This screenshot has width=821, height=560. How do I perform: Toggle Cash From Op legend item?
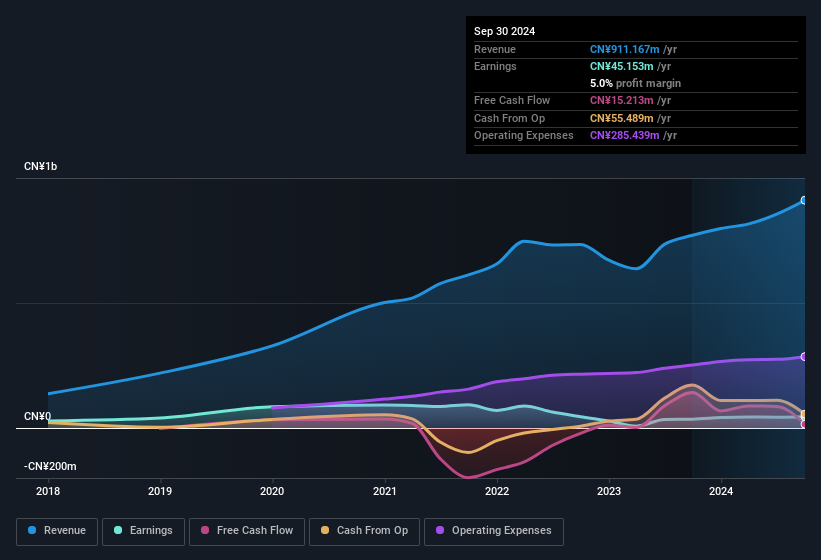[x=363, y=531]
